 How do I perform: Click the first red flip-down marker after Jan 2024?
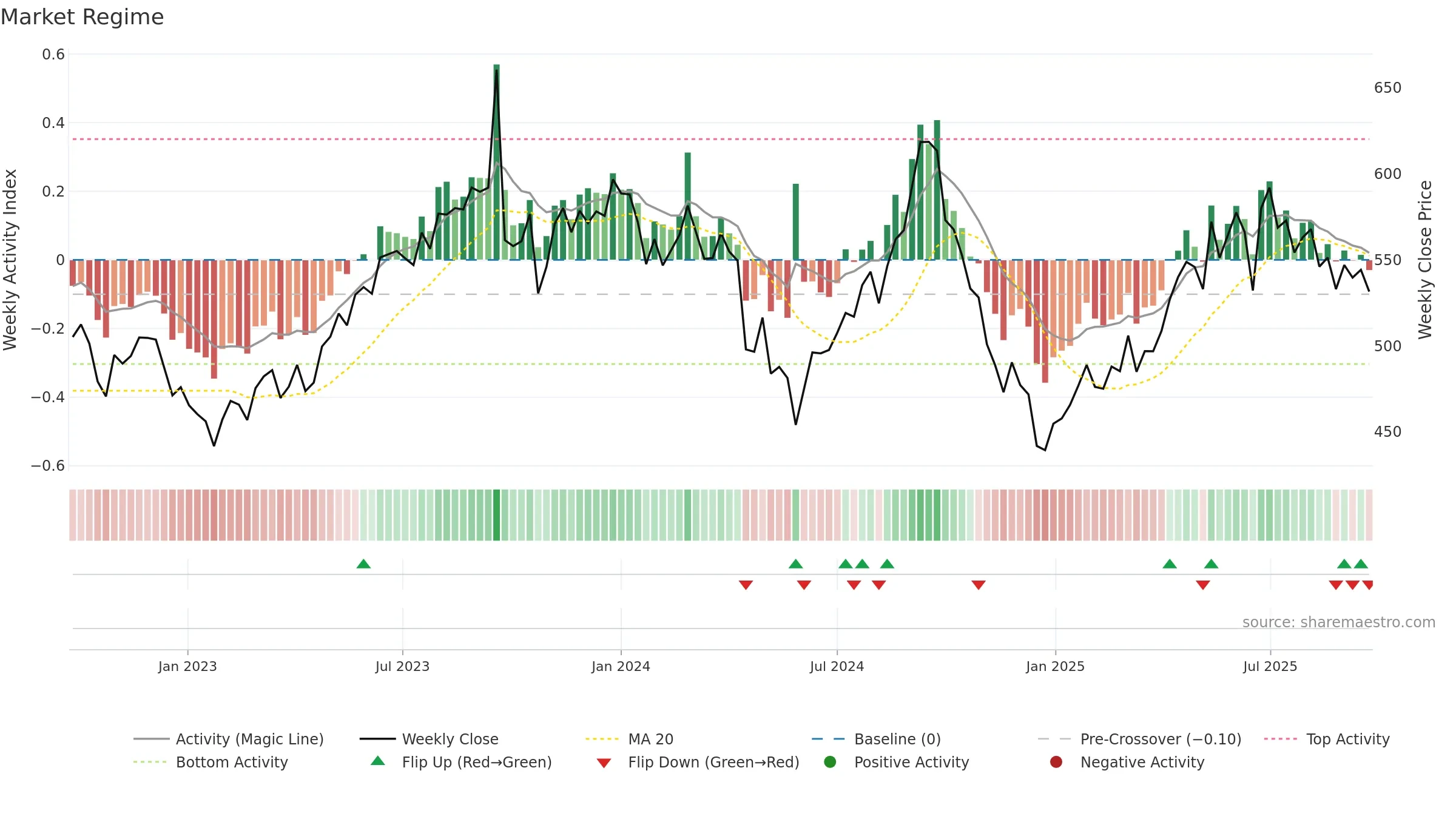pyautogui.click(x=746, y=585)
